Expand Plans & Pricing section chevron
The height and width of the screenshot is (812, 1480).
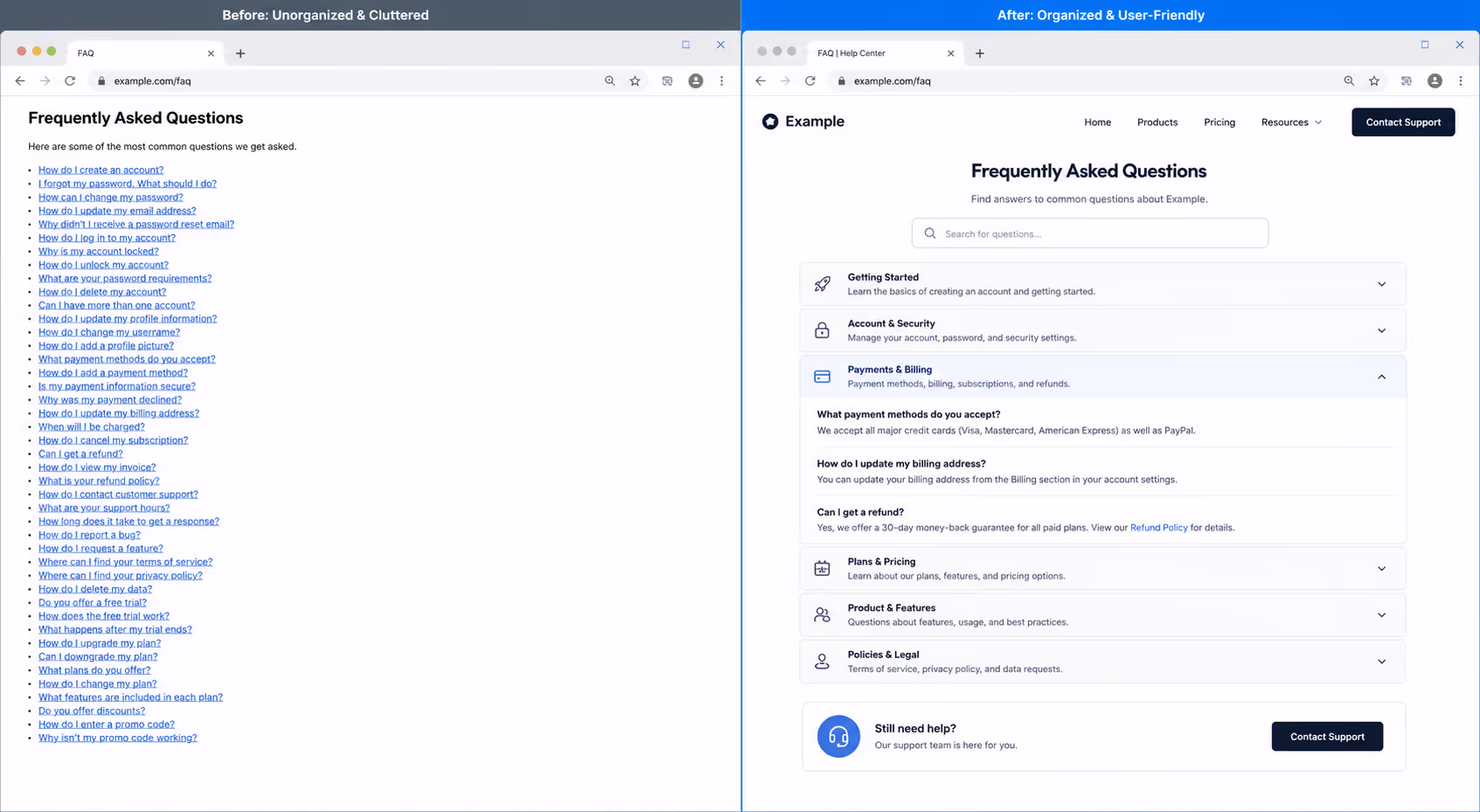[x=1381, y=569]
